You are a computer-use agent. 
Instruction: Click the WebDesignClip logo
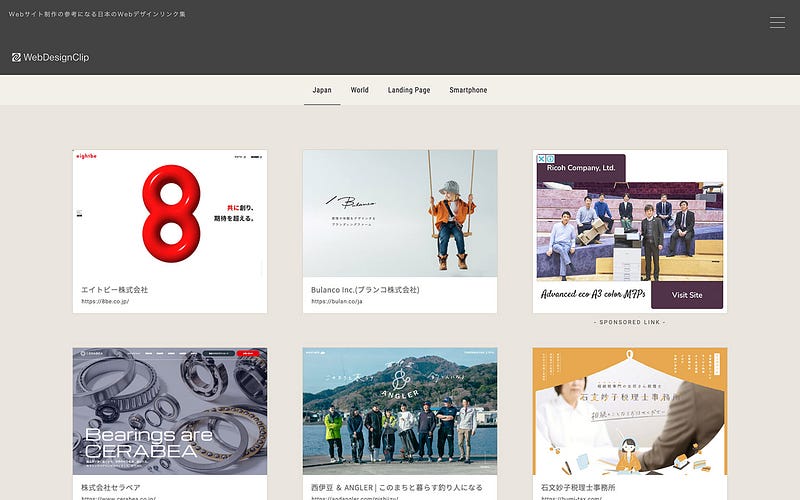[51, 57]
